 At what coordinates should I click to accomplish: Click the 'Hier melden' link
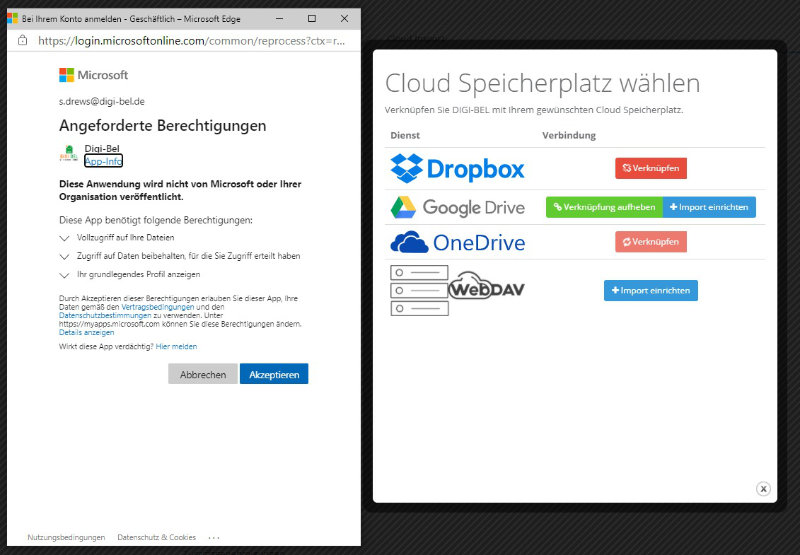(x=176, y=346)
